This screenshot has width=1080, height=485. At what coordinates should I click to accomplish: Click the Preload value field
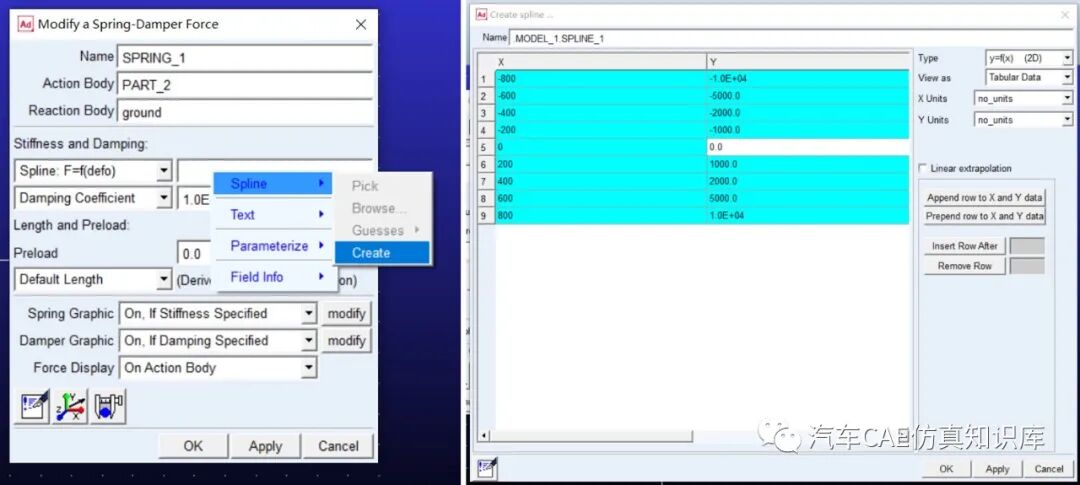[194, 254]
